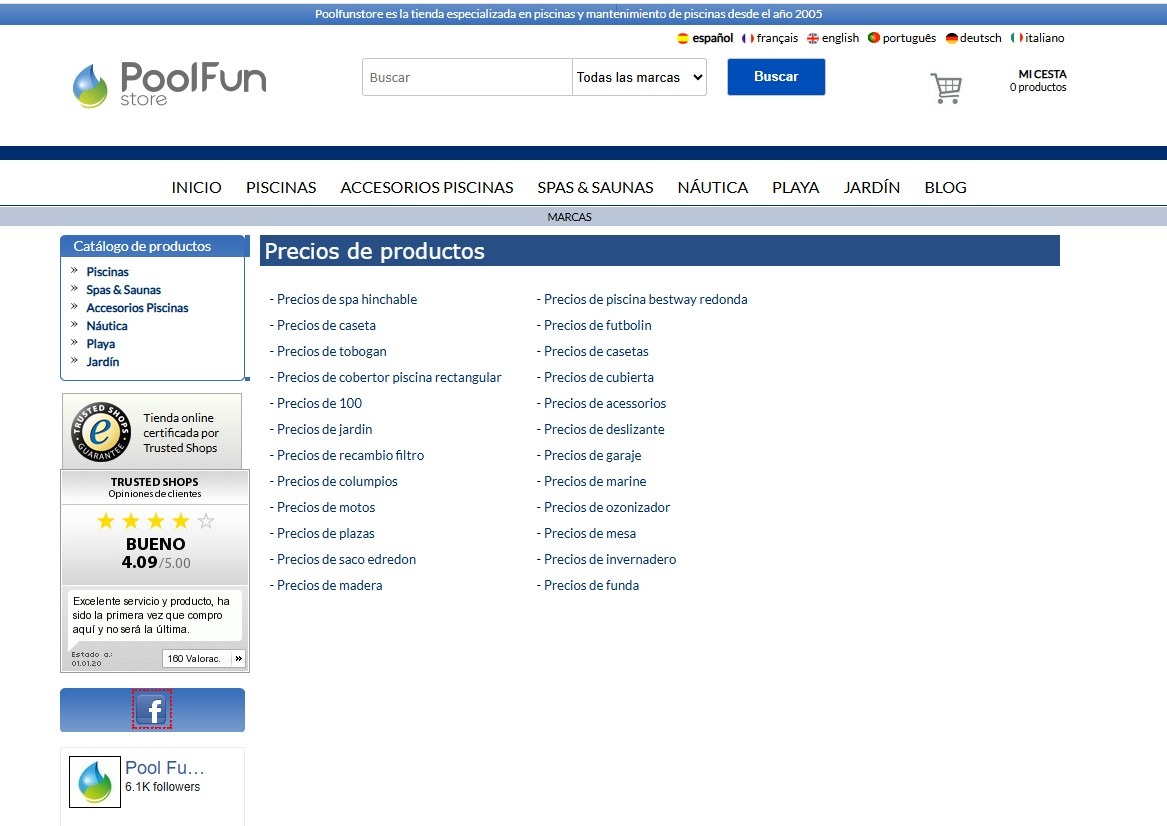Go to the BLOG menu item
Screen dimensions: 1167x826
[x=945, y=187]
